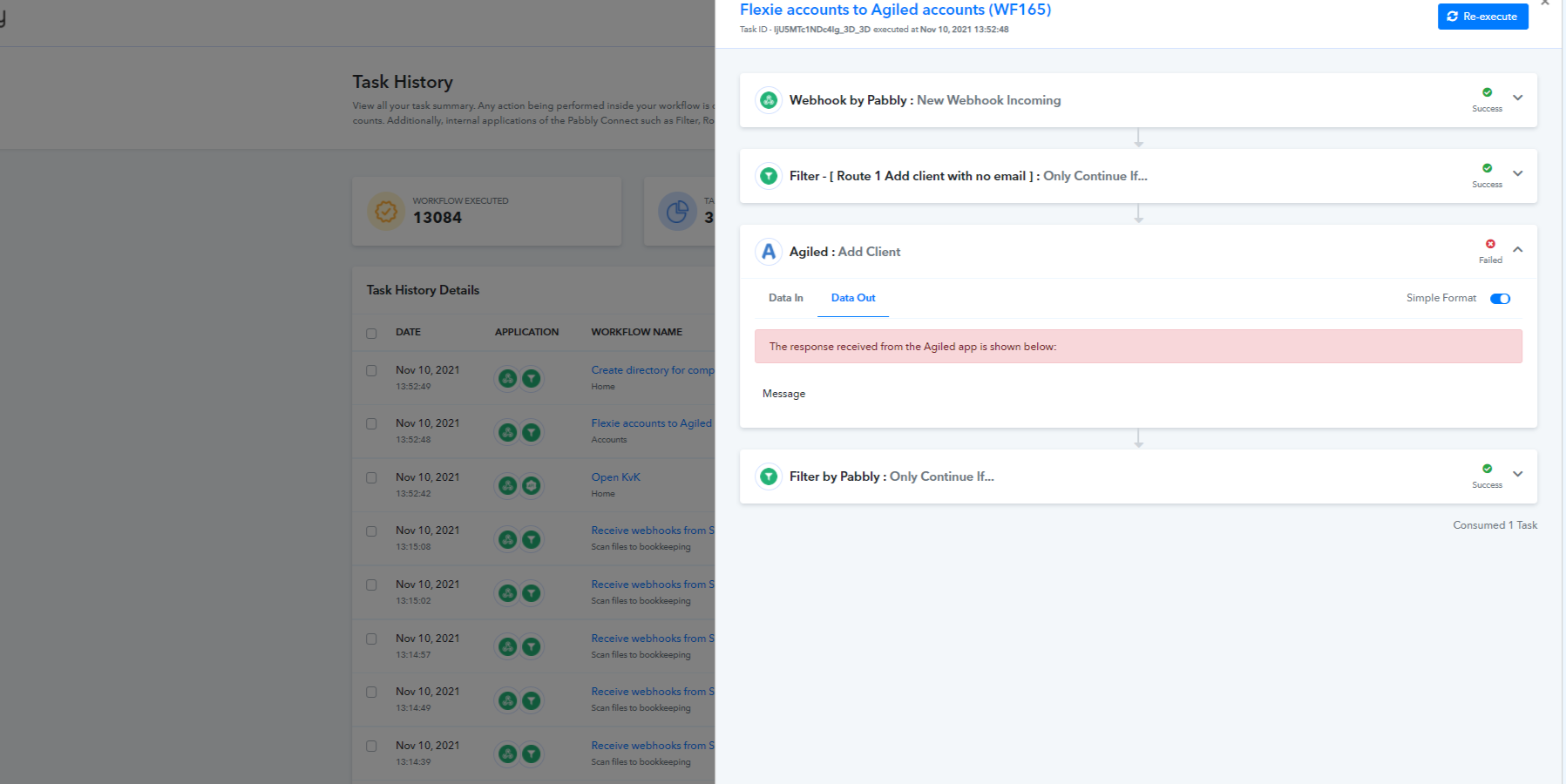Toggle the Simple Format switch
This screenshot has width=1566, height=784.
(x=1500, y=299)
